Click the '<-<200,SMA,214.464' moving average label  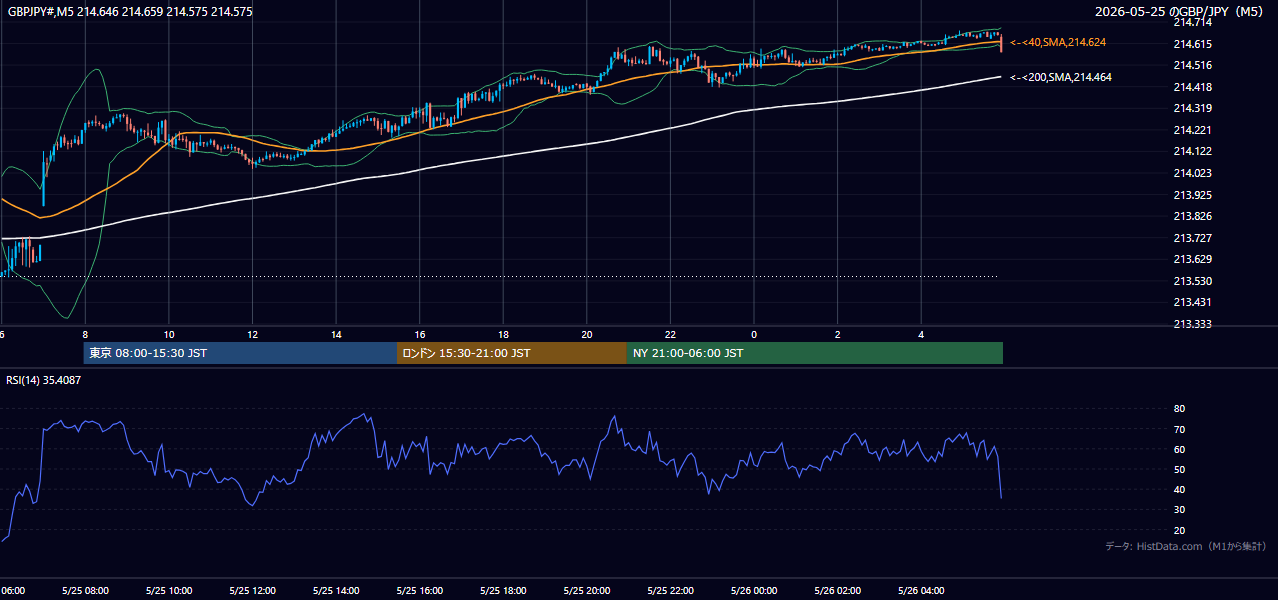pos(1061,77)
